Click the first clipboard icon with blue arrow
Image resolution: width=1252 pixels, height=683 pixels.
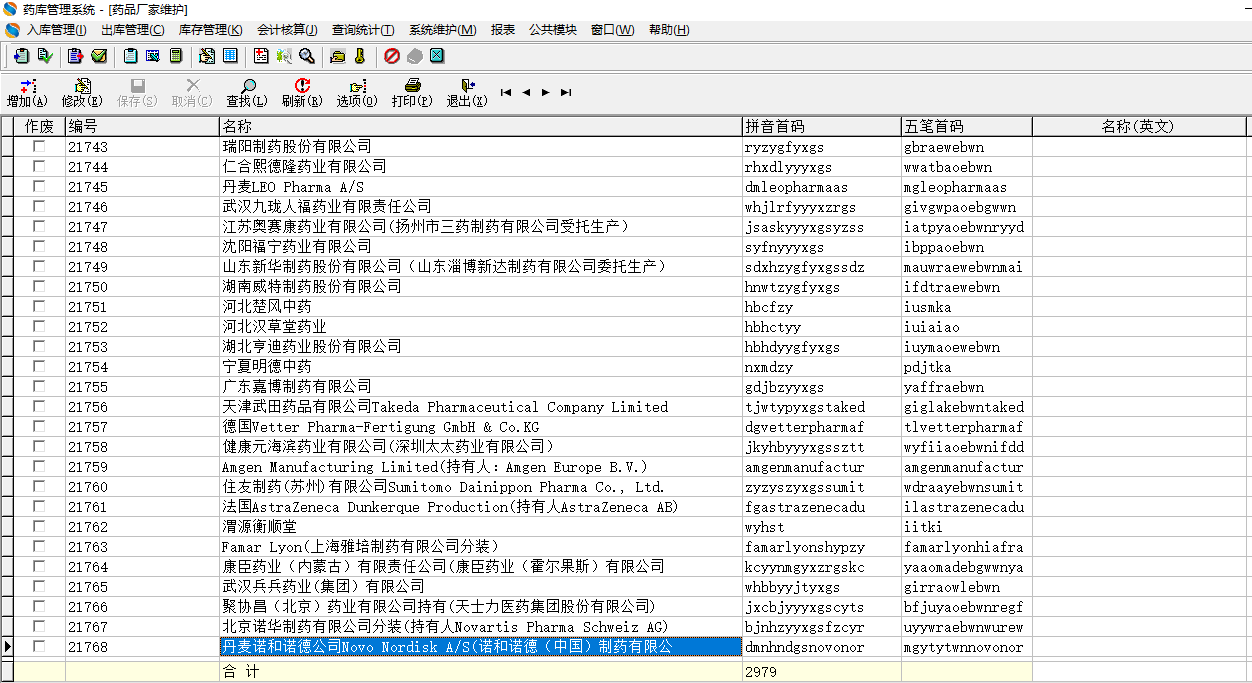click(21, 56)
